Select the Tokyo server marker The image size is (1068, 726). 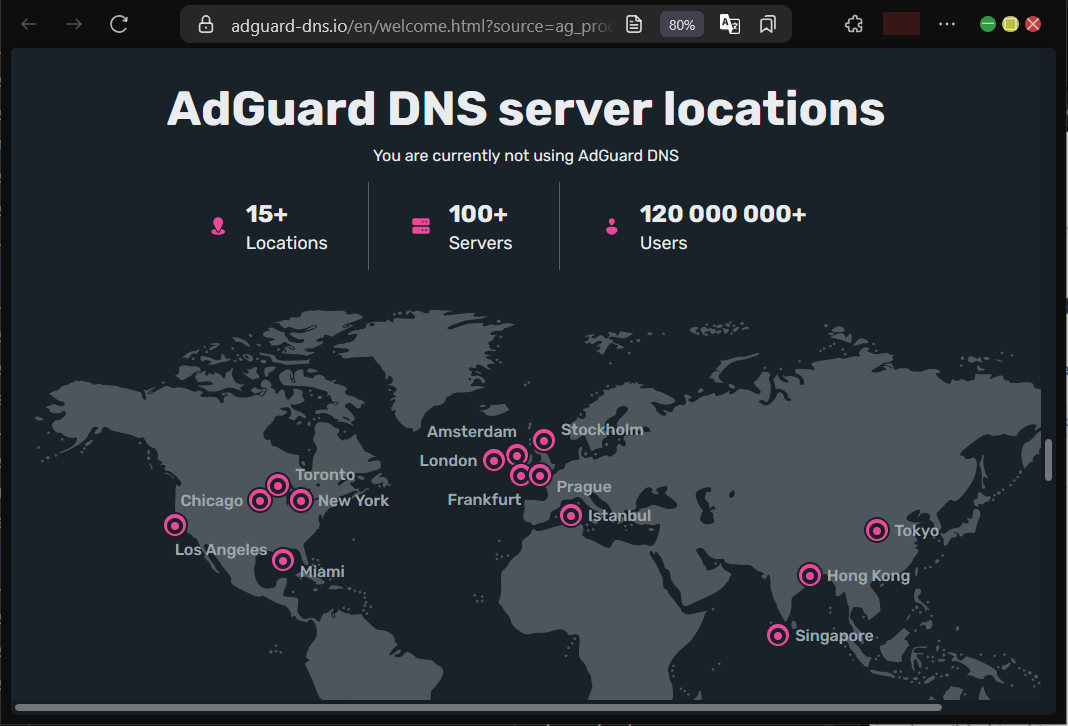877,530
